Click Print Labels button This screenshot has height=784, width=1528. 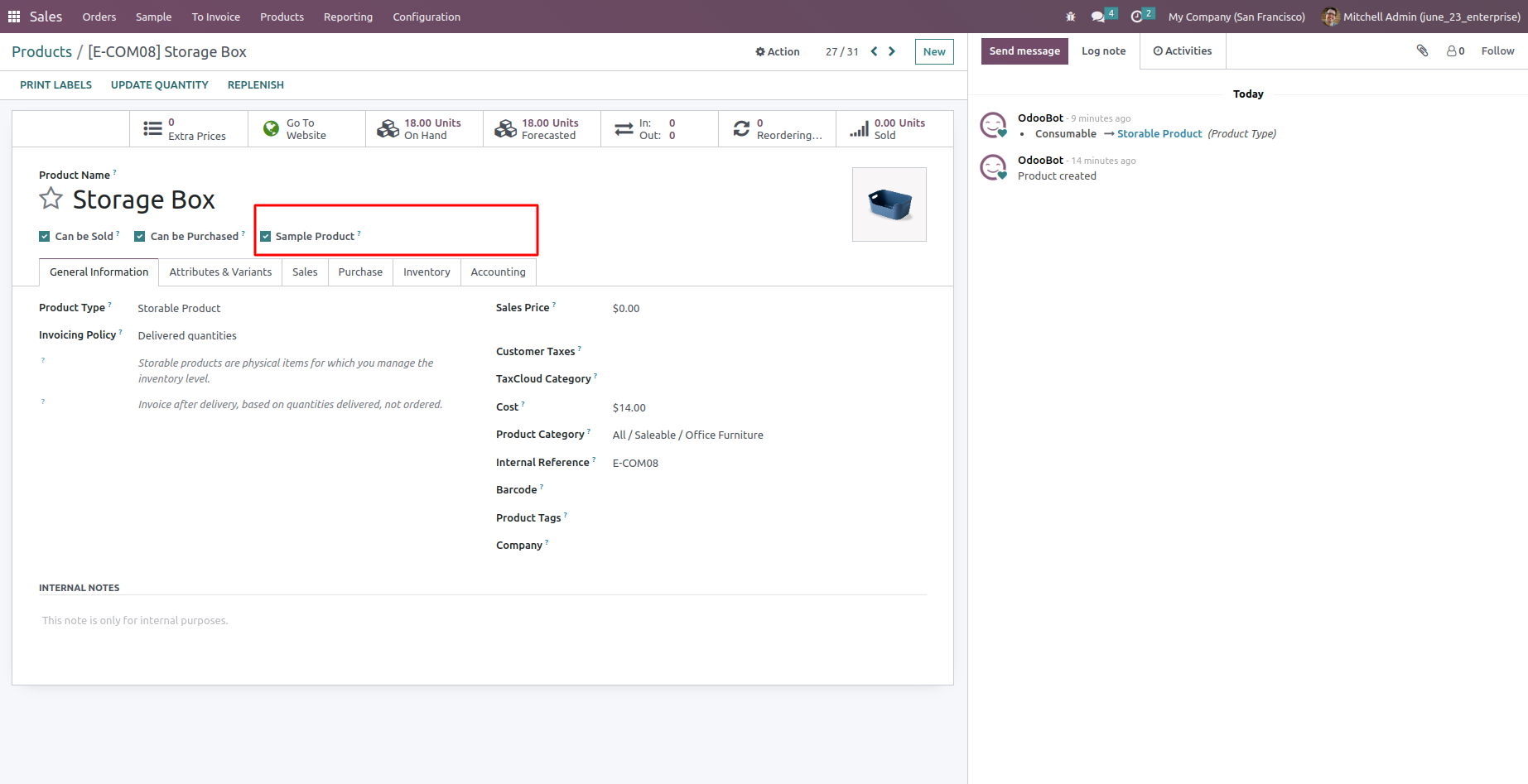(55, 85)
